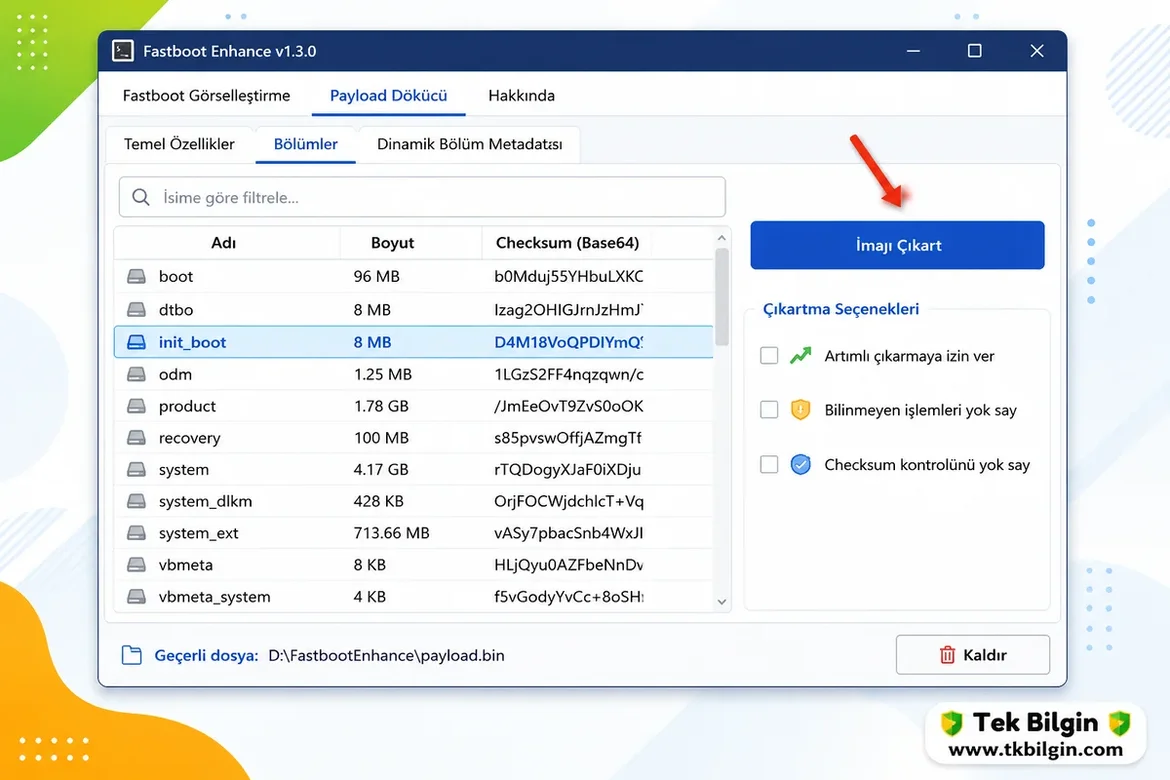The height and width of the screenshot is (780, 1170).
Task: Click the 96 MB size cell
Action: (x=377, y=277)
